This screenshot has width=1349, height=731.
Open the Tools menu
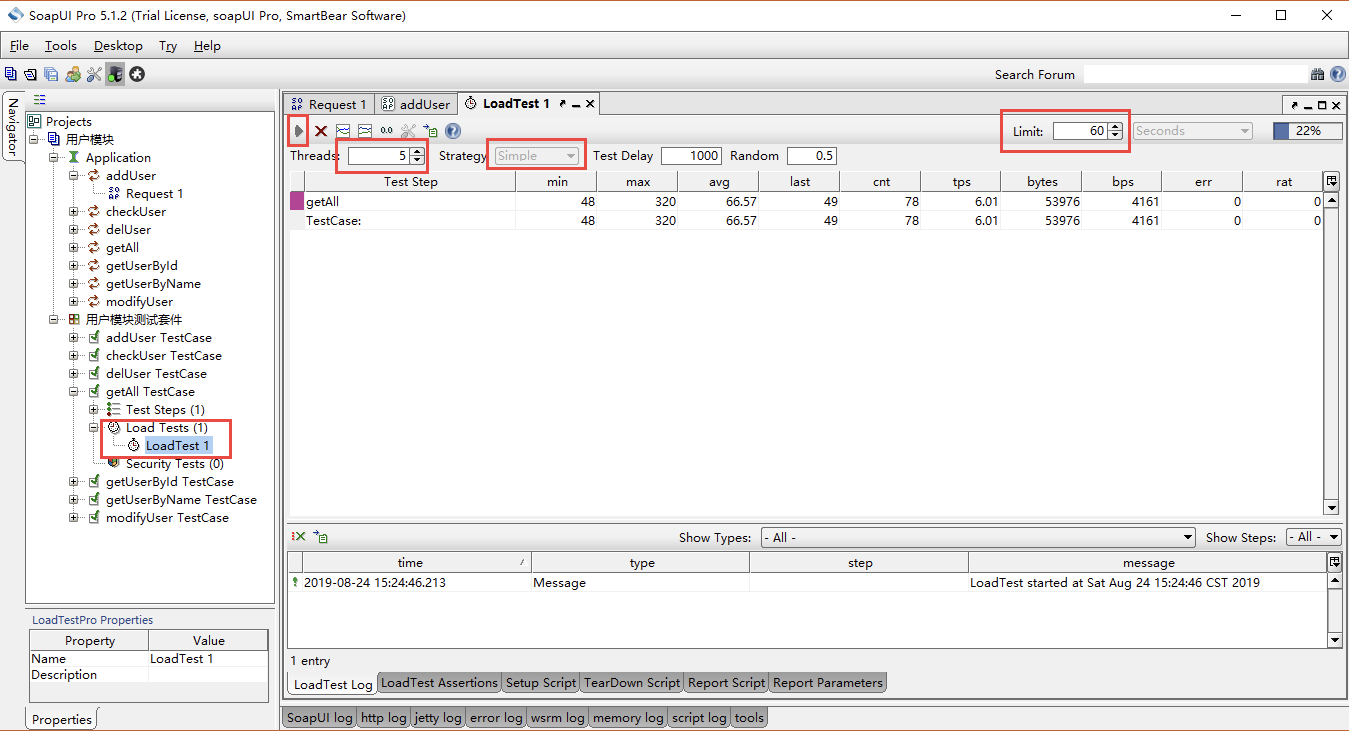[x=61, y=45]
